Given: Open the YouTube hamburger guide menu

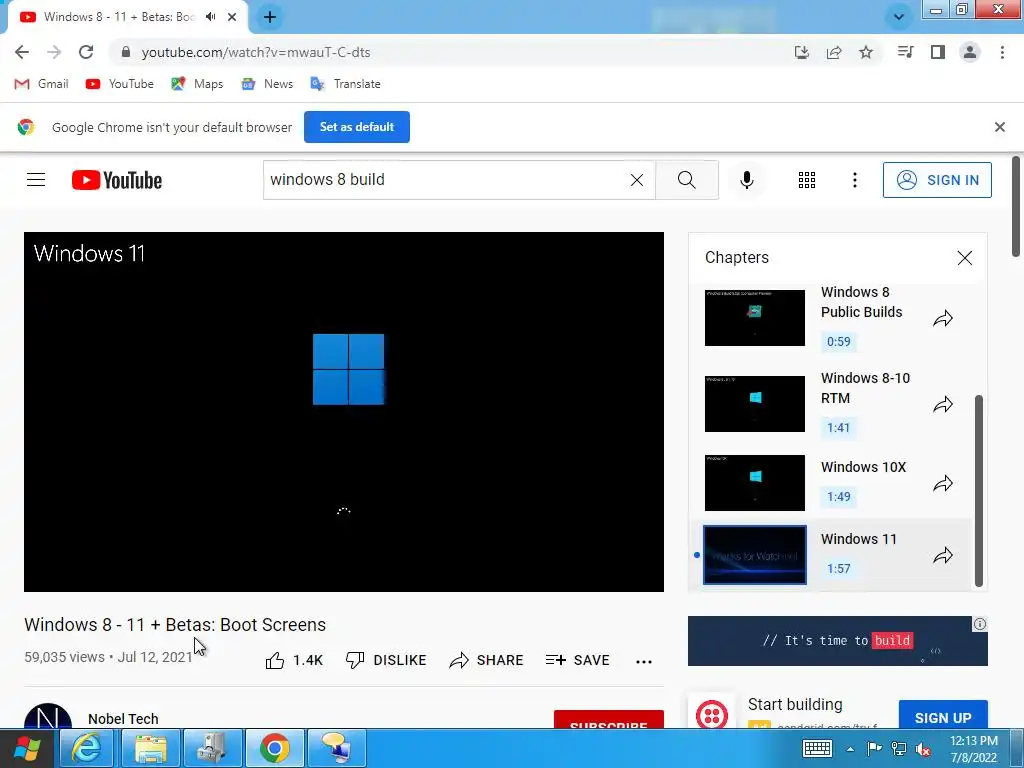Looking at the screenshot, I should click(36, 180).
